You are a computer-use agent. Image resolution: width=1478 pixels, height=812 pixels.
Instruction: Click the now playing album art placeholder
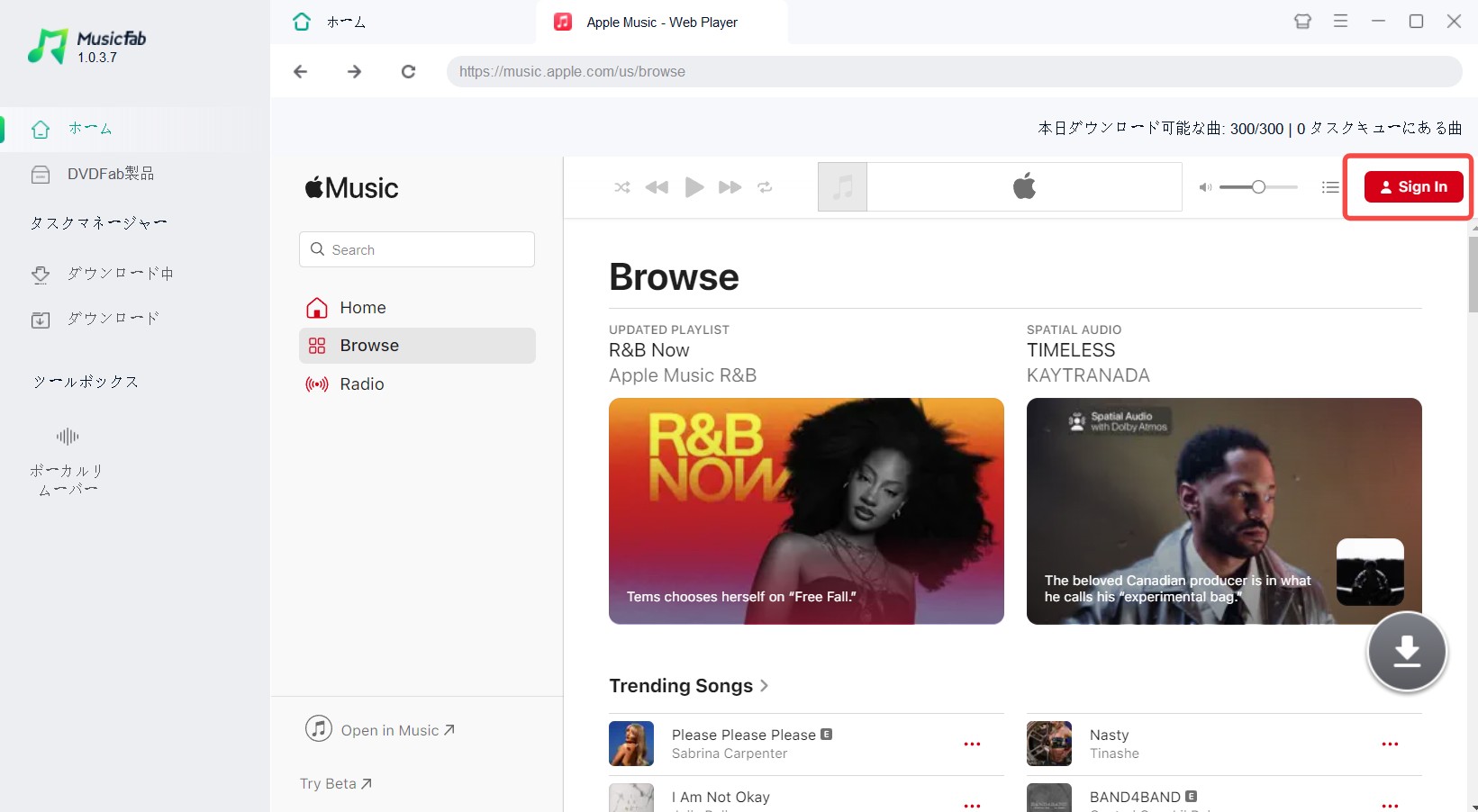coord(842,187)
